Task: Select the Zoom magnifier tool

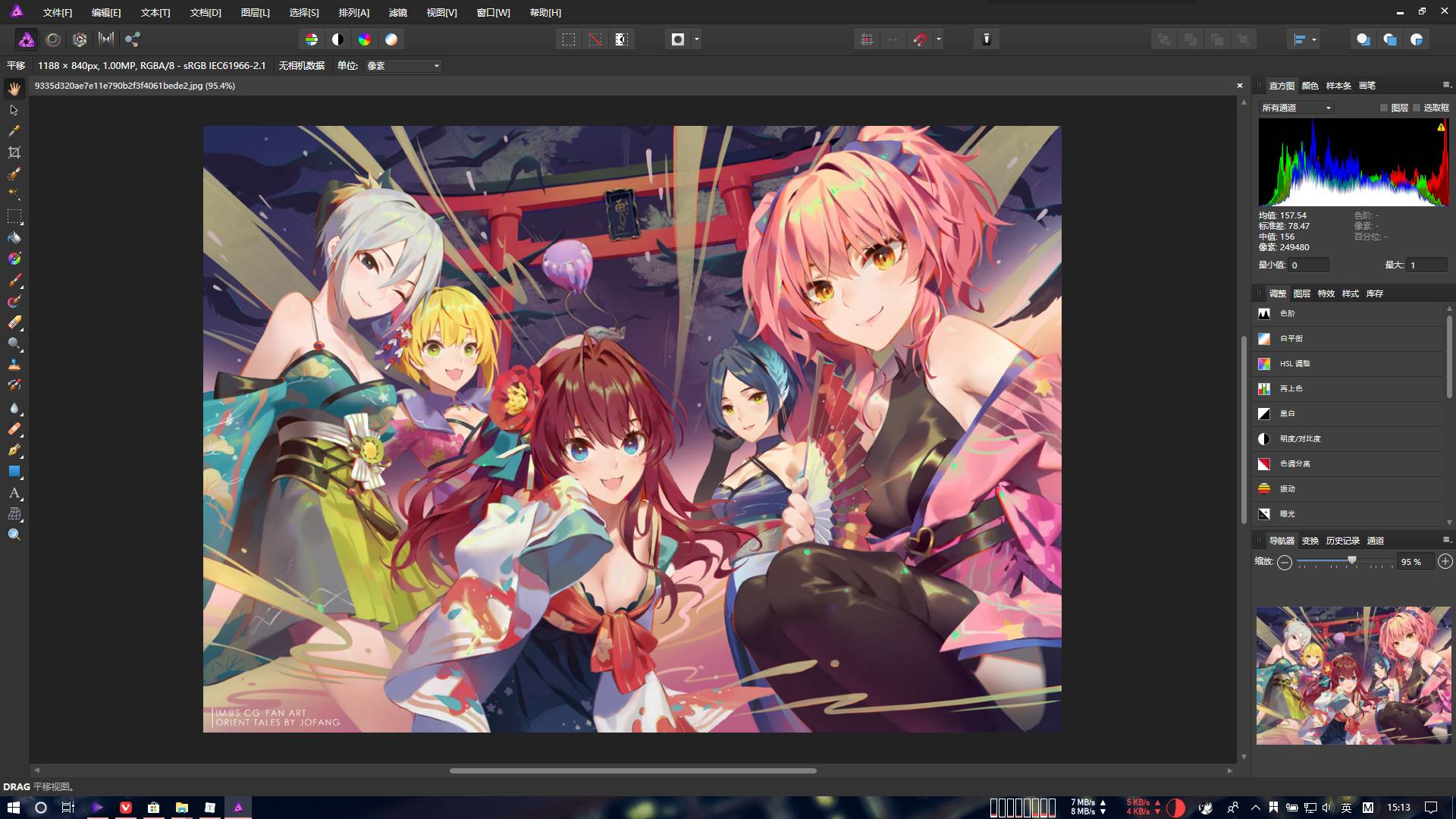Action: [14, 535]
